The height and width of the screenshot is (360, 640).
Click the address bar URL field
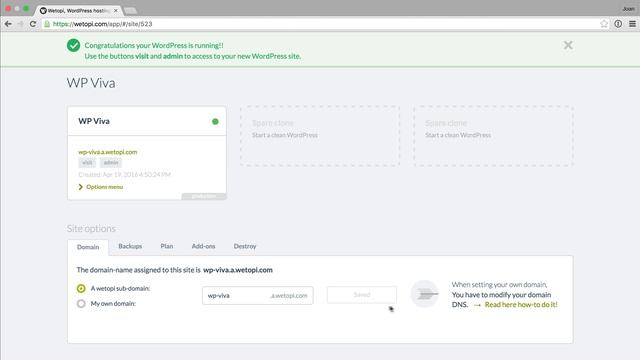tap(324, 24)
